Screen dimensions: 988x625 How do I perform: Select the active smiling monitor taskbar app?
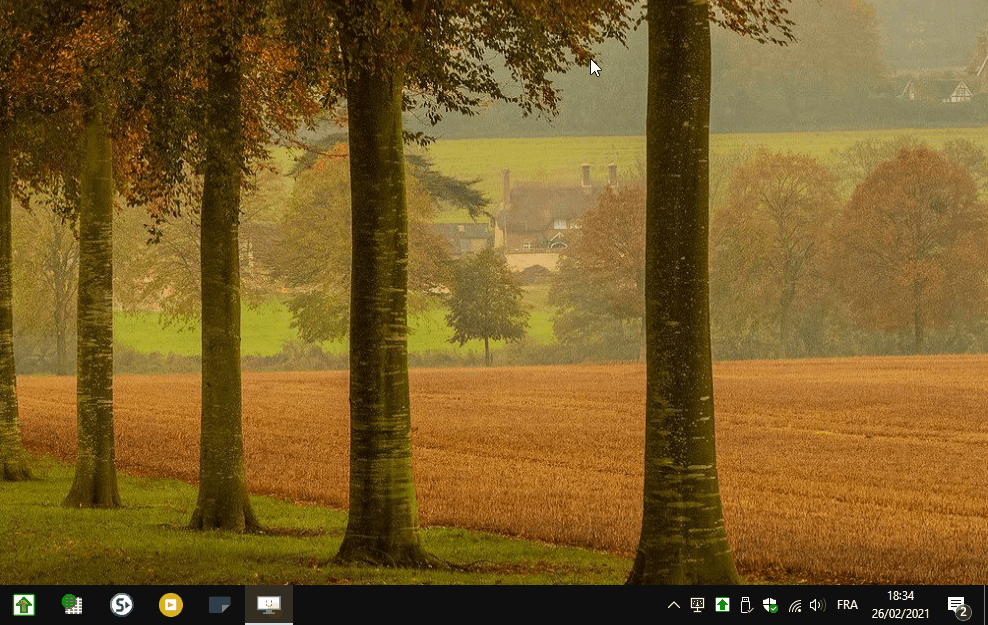(269, 605)
